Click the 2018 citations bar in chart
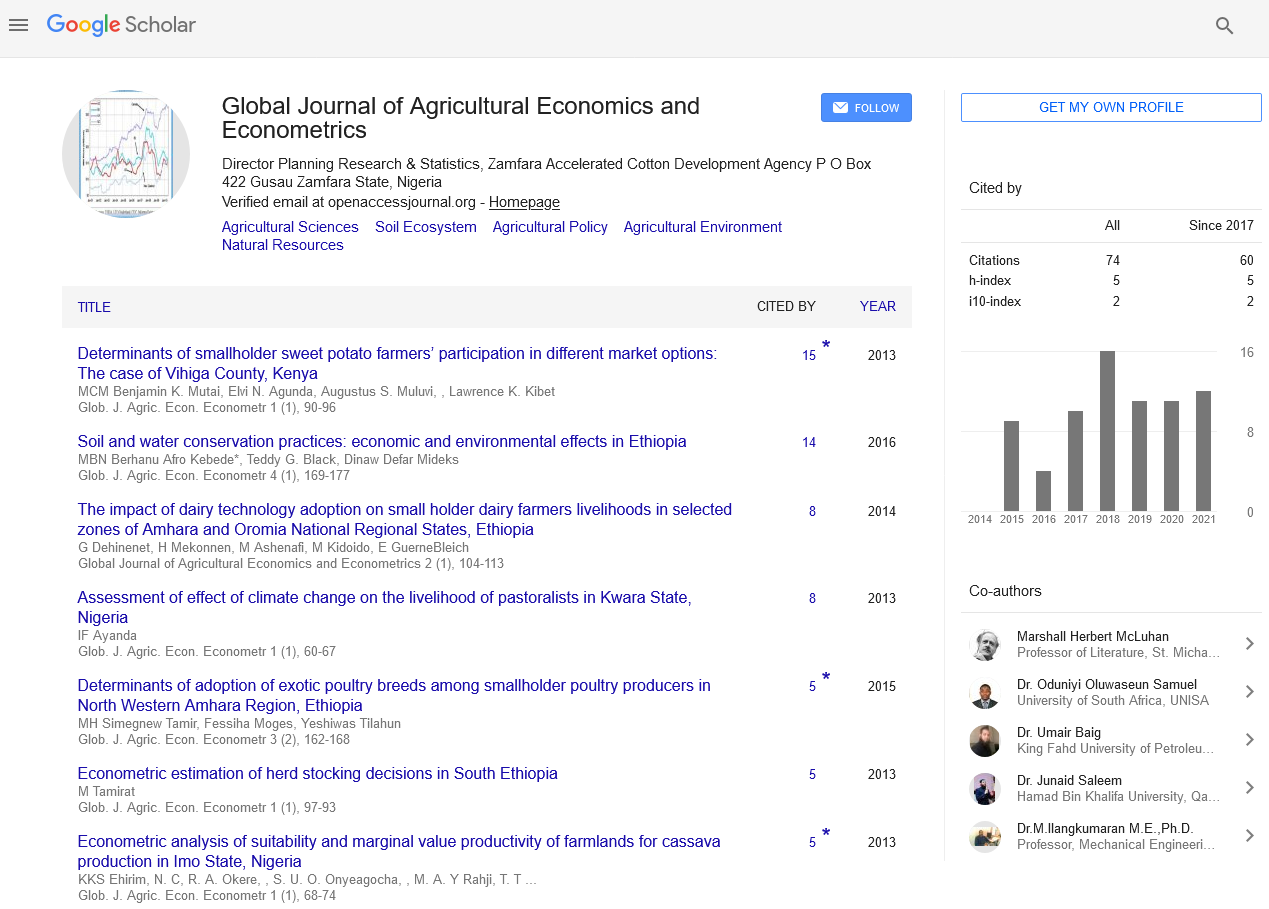The width and height of the screenshot is (1269, 909). pos(1107,431)
